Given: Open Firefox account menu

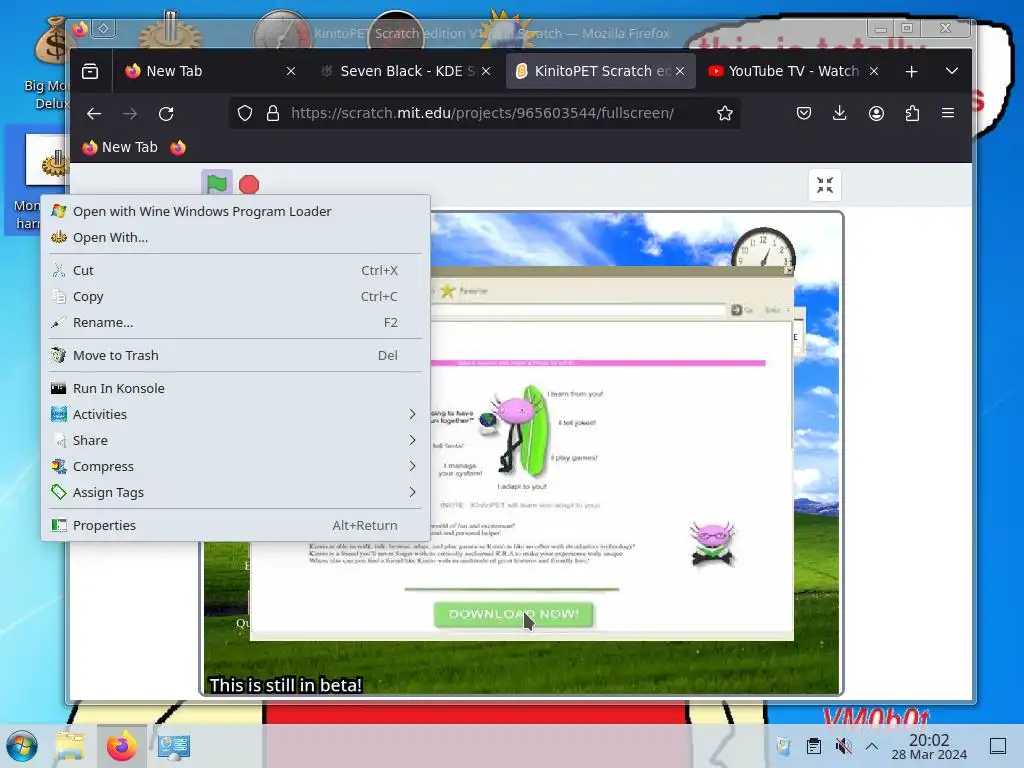Looking at the screenshot, I should pos(876,113).
